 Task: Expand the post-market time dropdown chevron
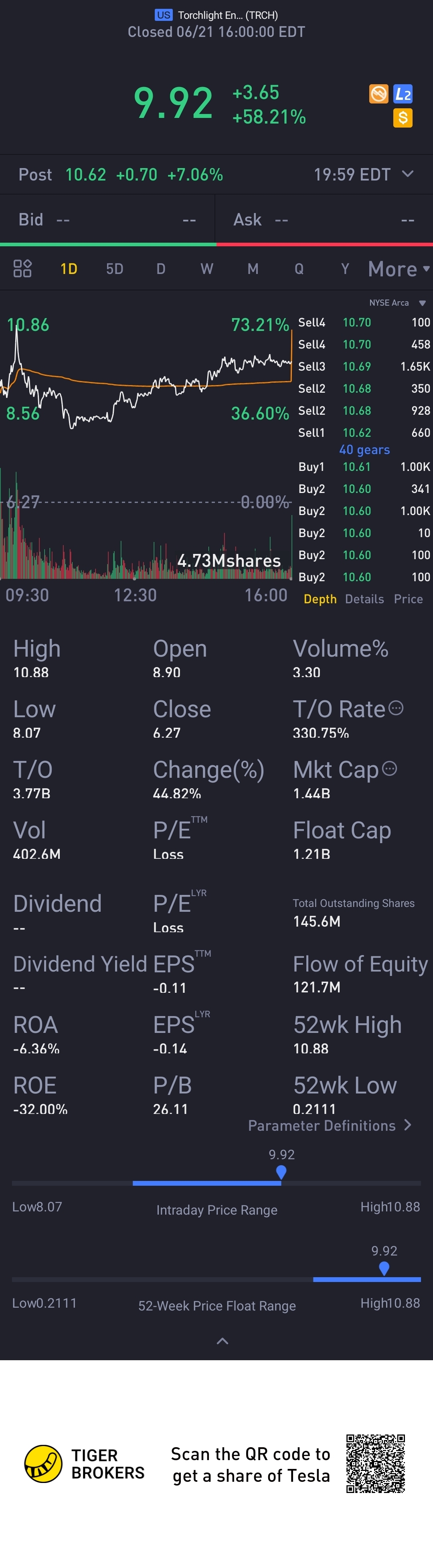[x=408, y=174]
